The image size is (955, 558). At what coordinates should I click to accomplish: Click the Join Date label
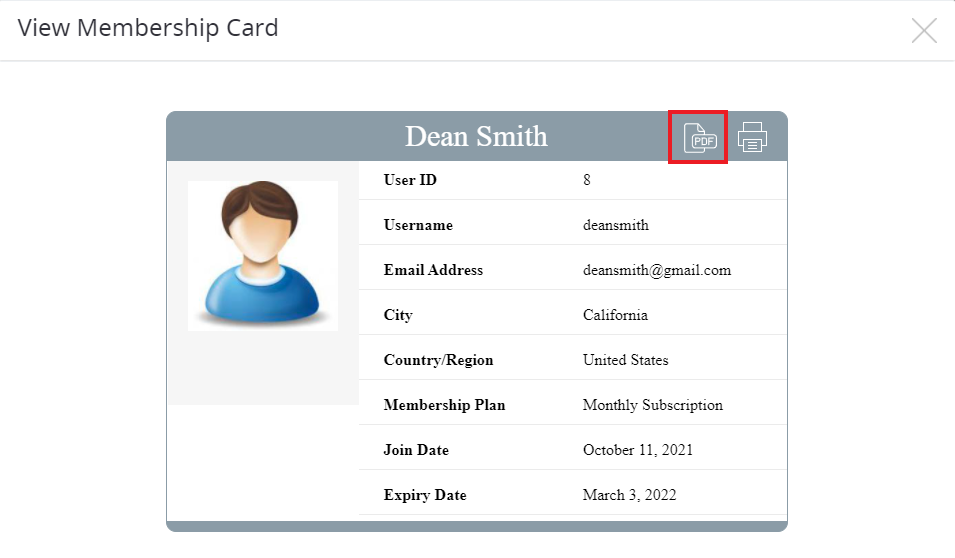point(416,450)
